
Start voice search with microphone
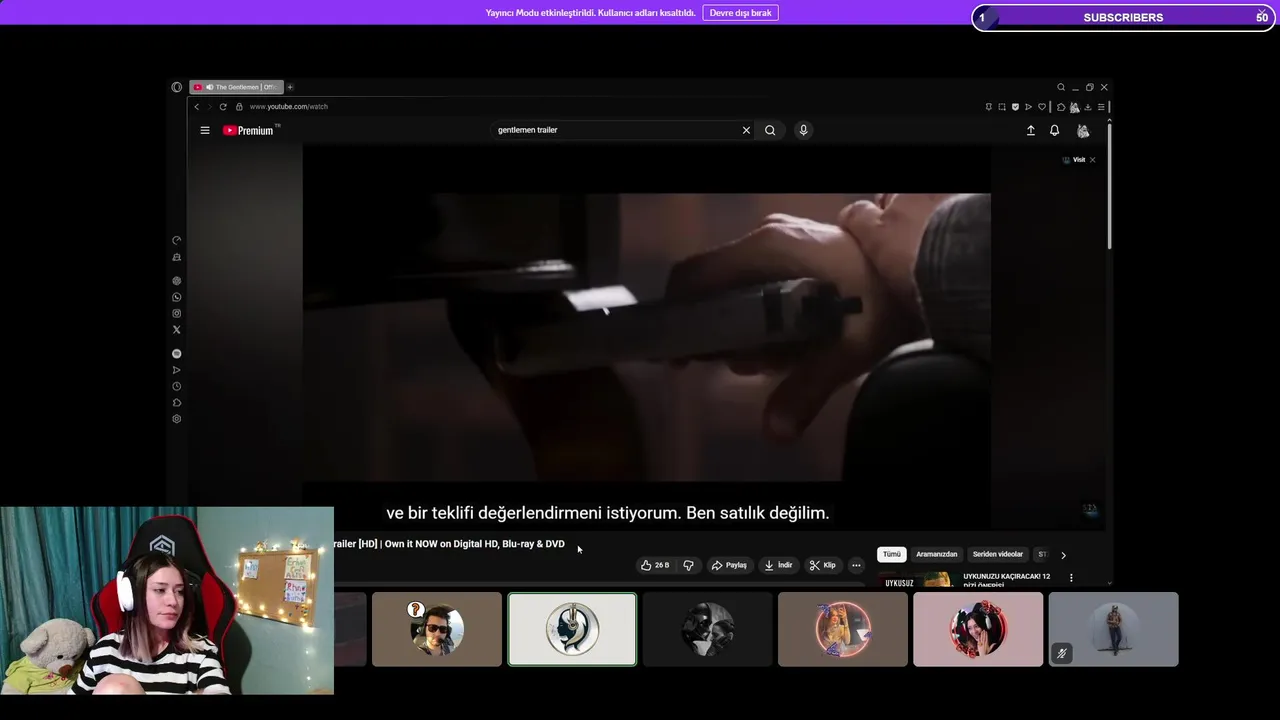[x=803, y=130]
